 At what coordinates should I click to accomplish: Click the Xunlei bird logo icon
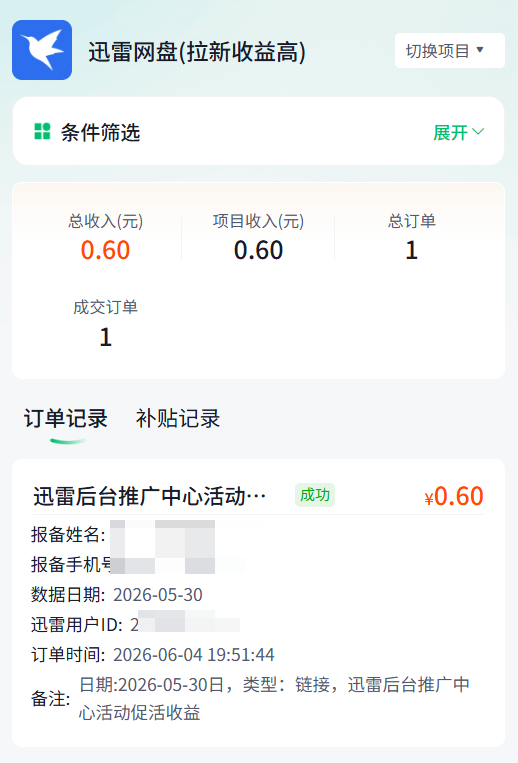42,50
